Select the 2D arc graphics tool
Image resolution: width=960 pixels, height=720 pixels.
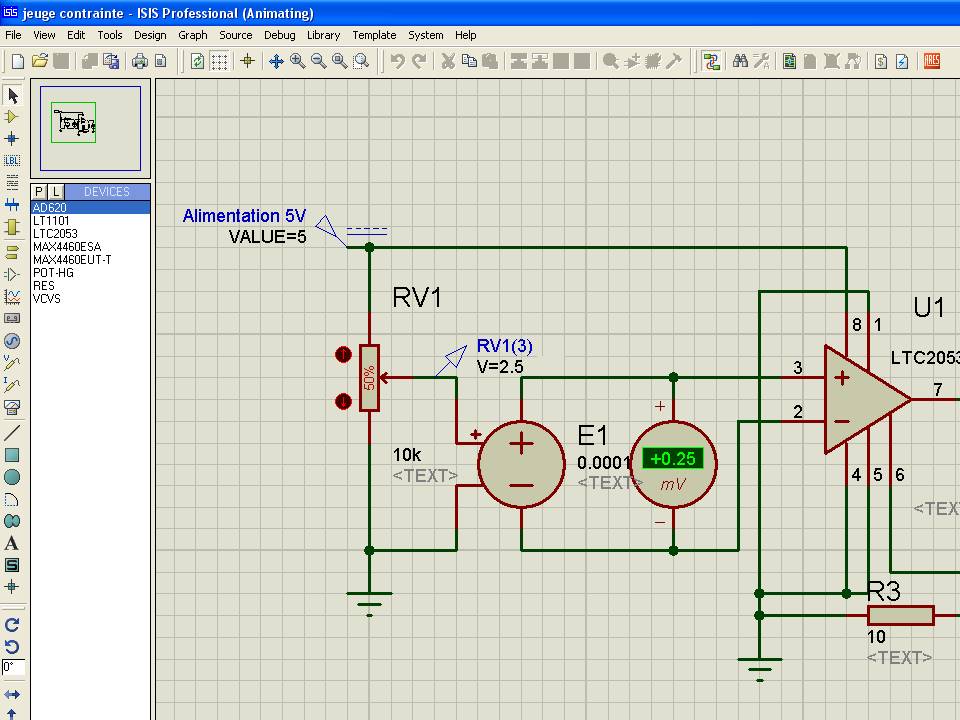[x=12, y=500]
